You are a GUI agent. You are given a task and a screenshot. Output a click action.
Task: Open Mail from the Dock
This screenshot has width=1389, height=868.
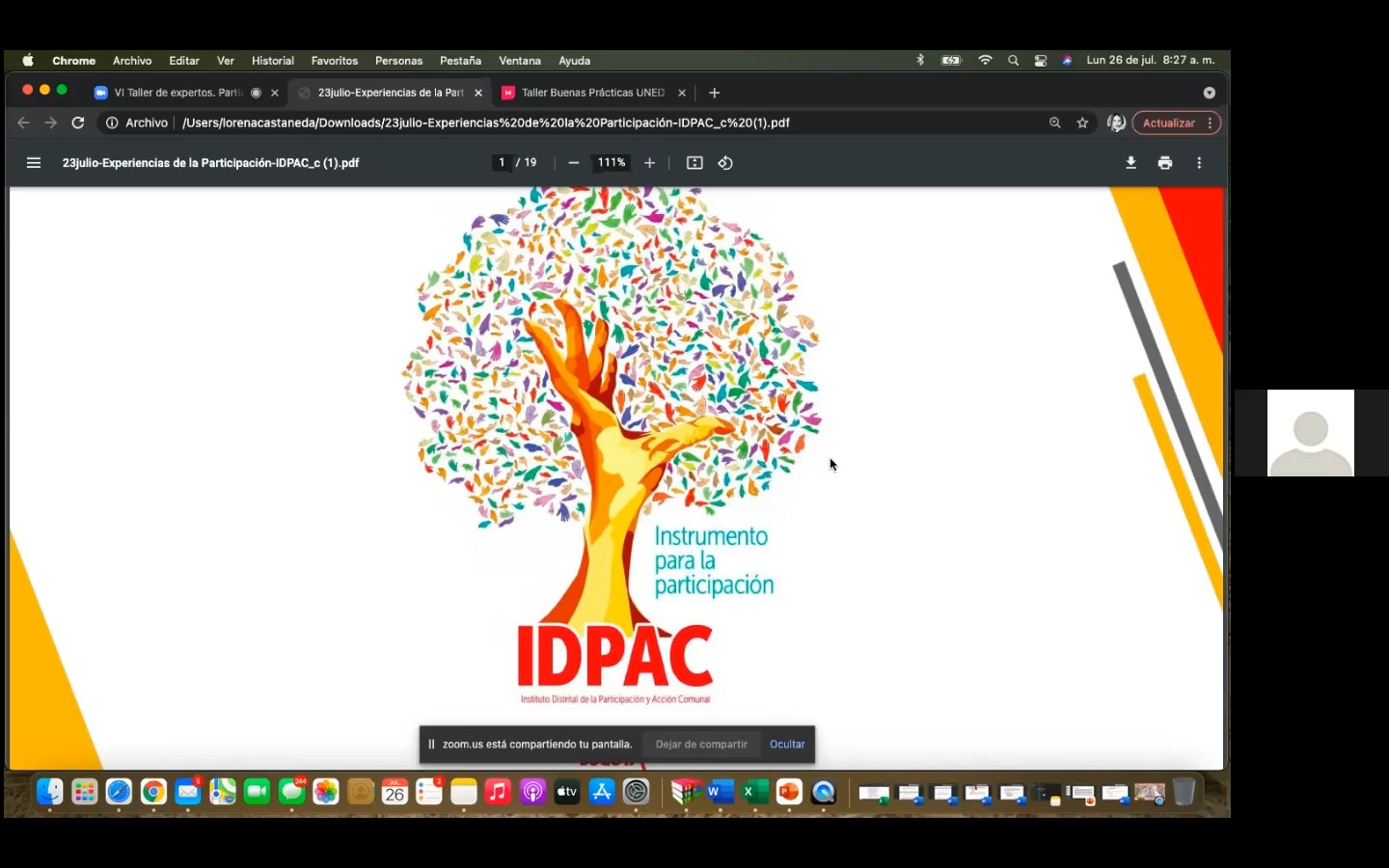tap(188, 792)
